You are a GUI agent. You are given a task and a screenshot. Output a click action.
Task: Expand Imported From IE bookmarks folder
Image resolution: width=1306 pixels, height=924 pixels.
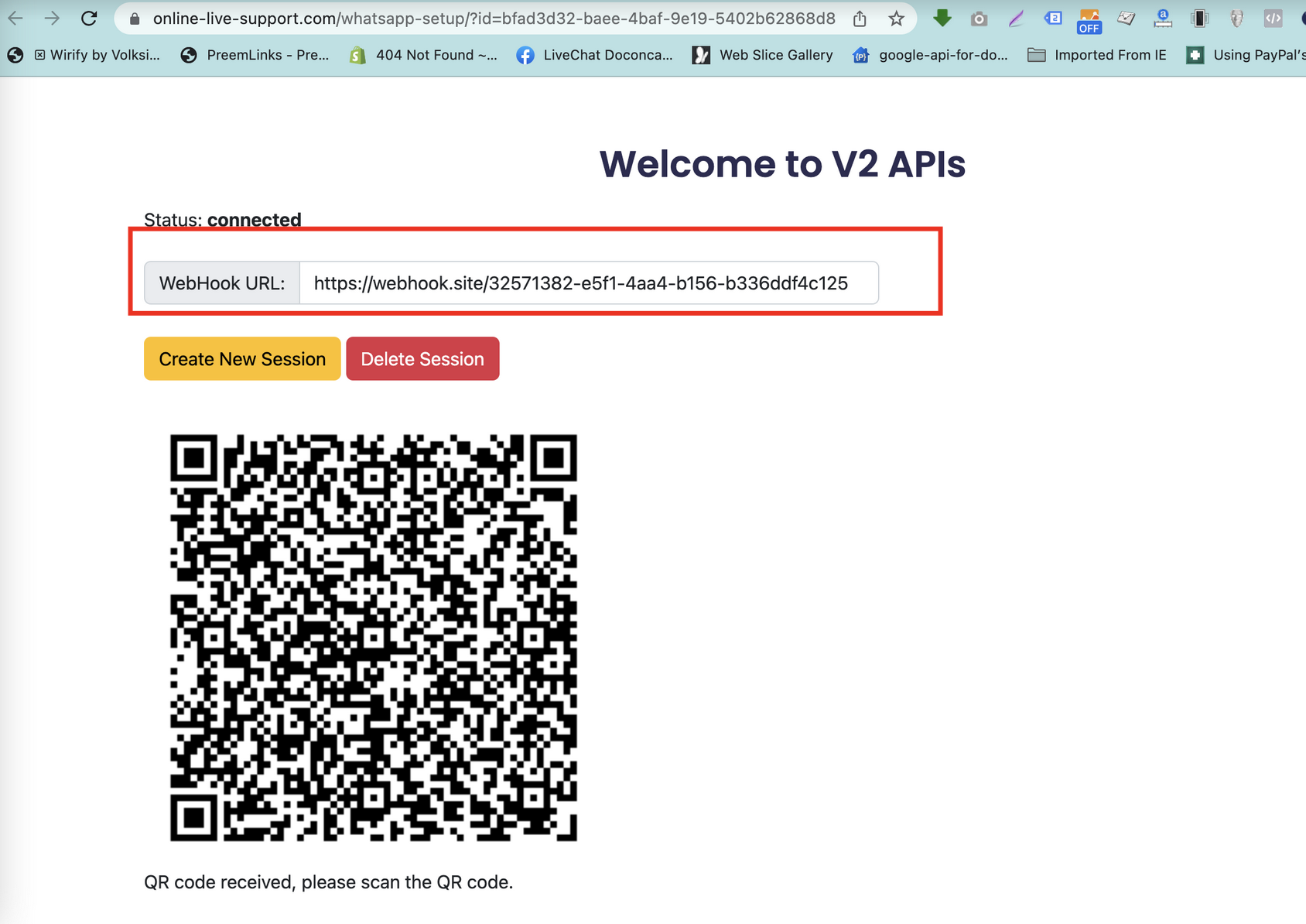pyautogui.click(x=1097, y=55)
